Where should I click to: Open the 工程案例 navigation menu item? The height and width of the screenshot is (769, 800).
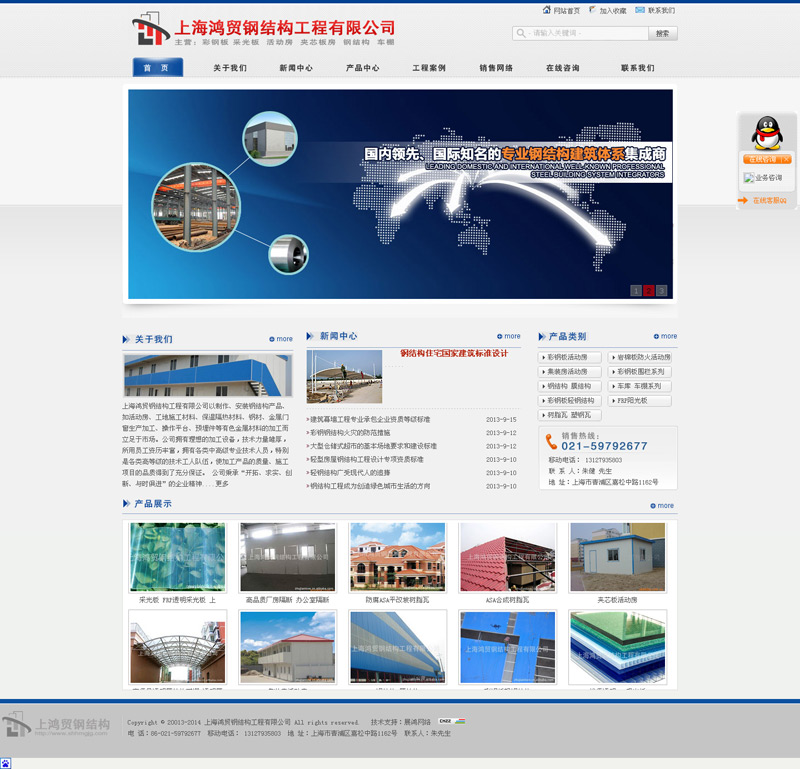(x=429, y=68)
